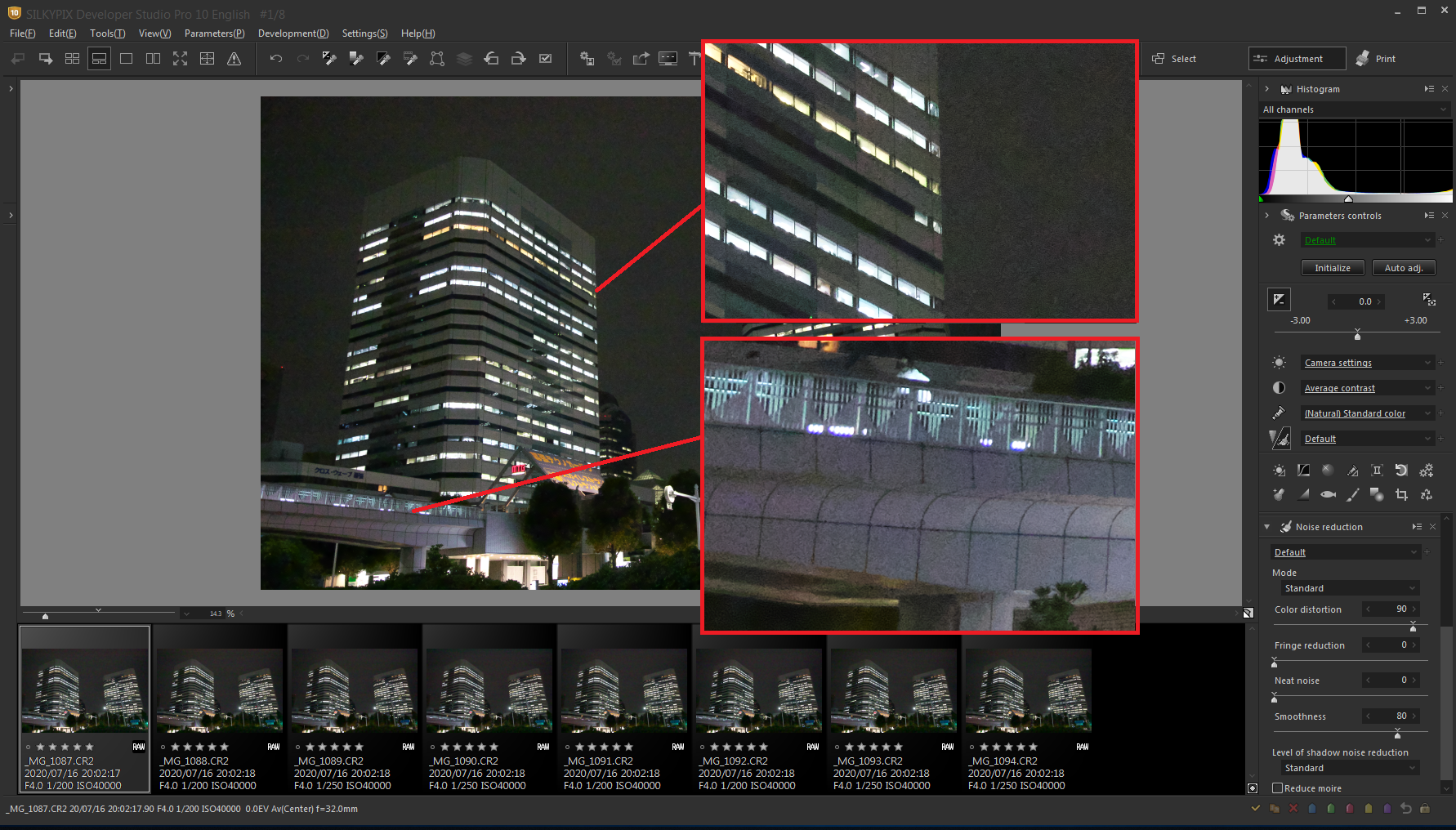This screenshot has height=830, width=1456.
Task: Enable the Reduce moire checkbox
Action: click(x=1278, y=788)
